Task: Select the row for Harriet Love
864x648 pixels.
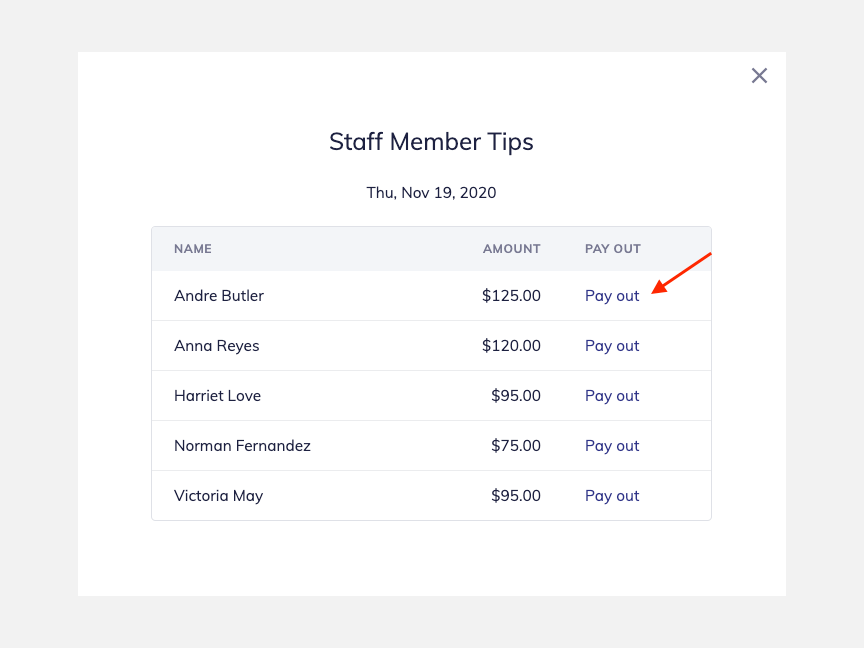Action: (300, 395)
